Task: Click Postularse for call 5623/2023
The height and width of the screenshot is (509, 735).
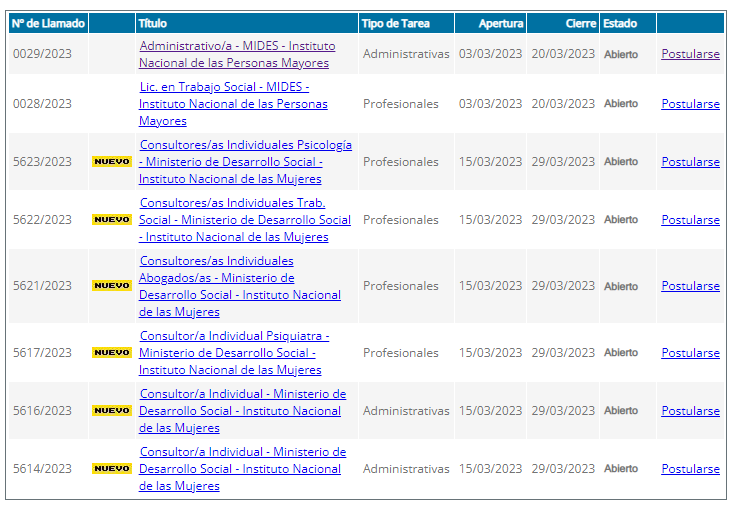Action: coord(690,162)
